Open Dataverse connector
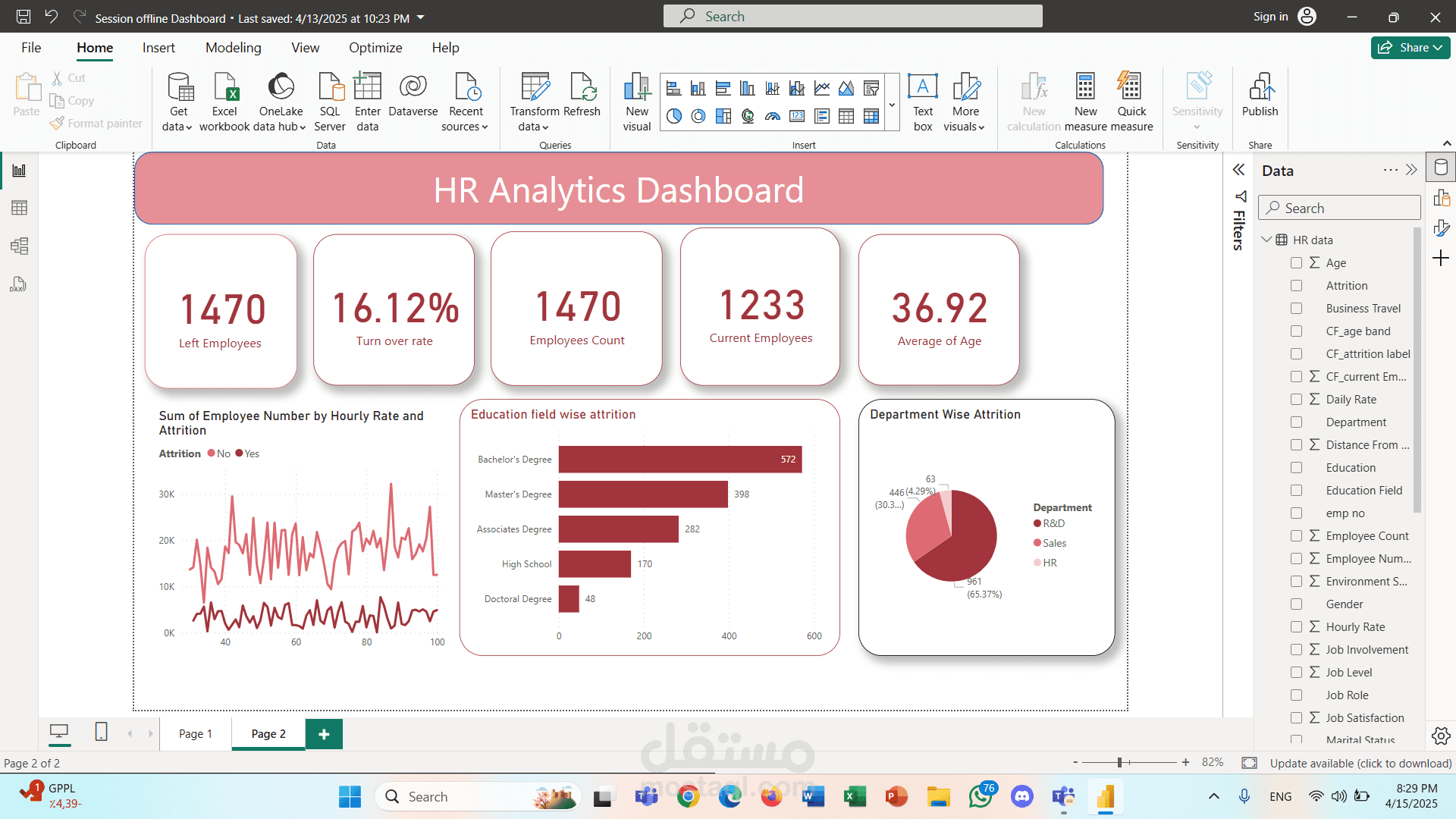Screen dimensions: 1456x819 (413, 96)
